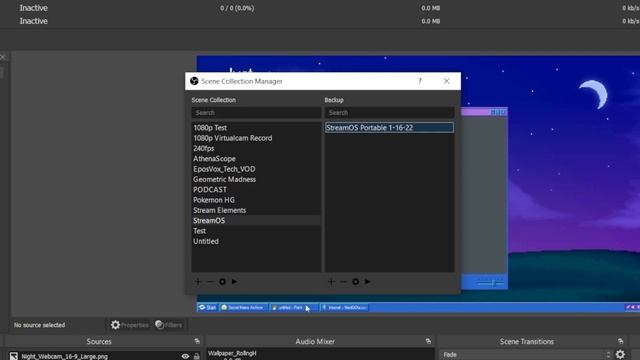Open scene collection gear options
The height and width of the screenshot is (360, 640).
point(222,282)
